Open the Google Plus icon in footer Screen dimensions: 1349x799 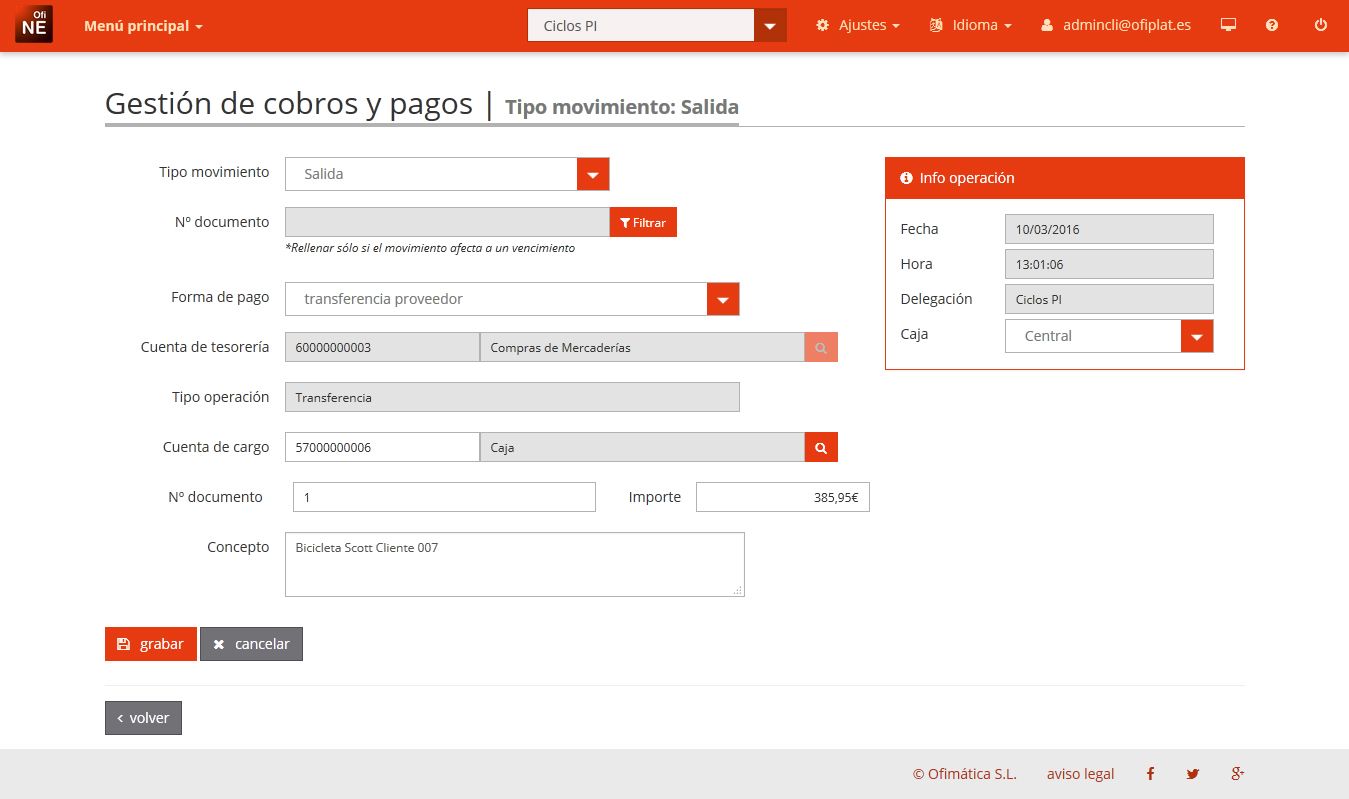pos(1237,774)
